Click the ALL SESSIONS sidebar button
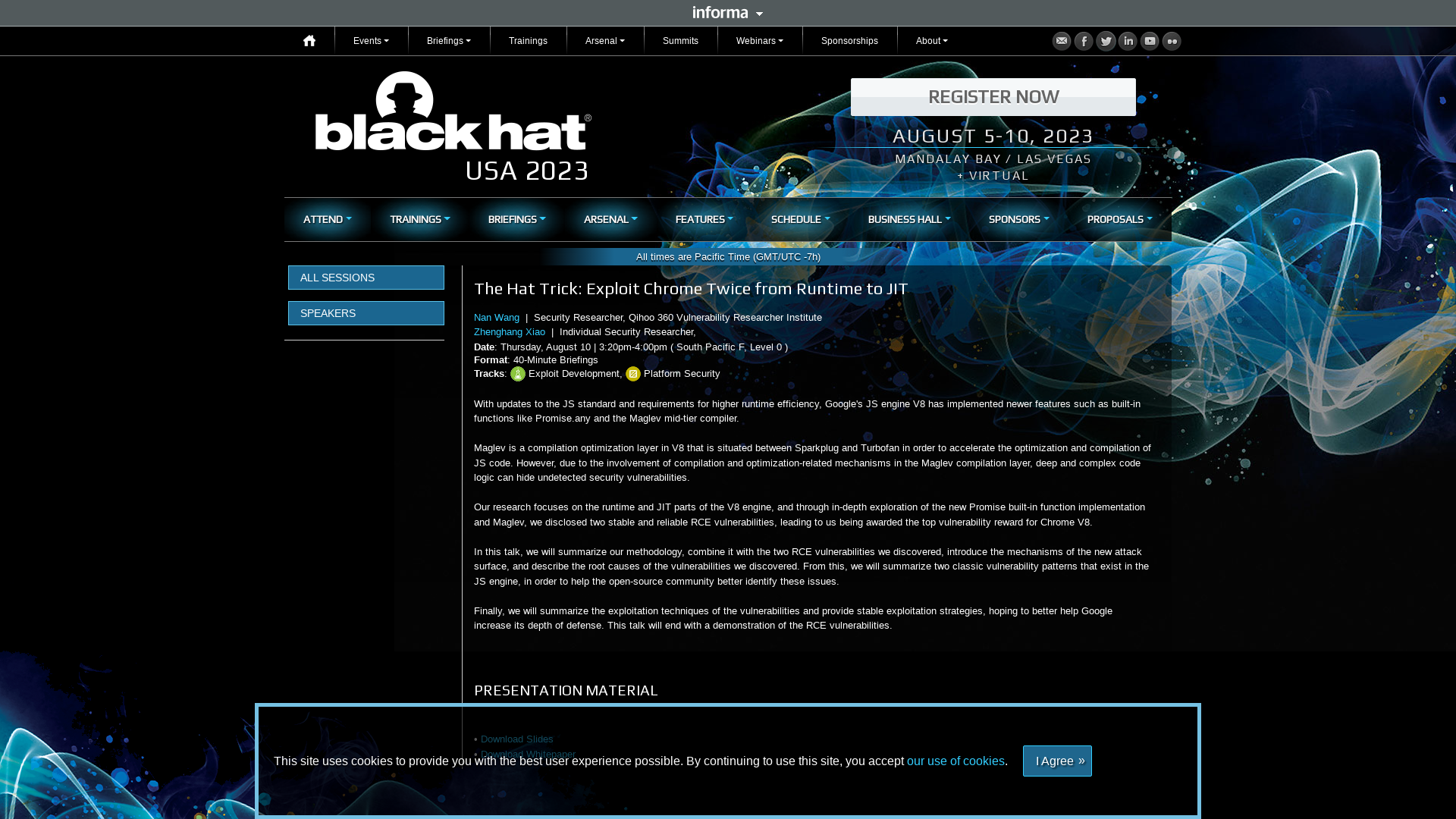 pos(366,277)
